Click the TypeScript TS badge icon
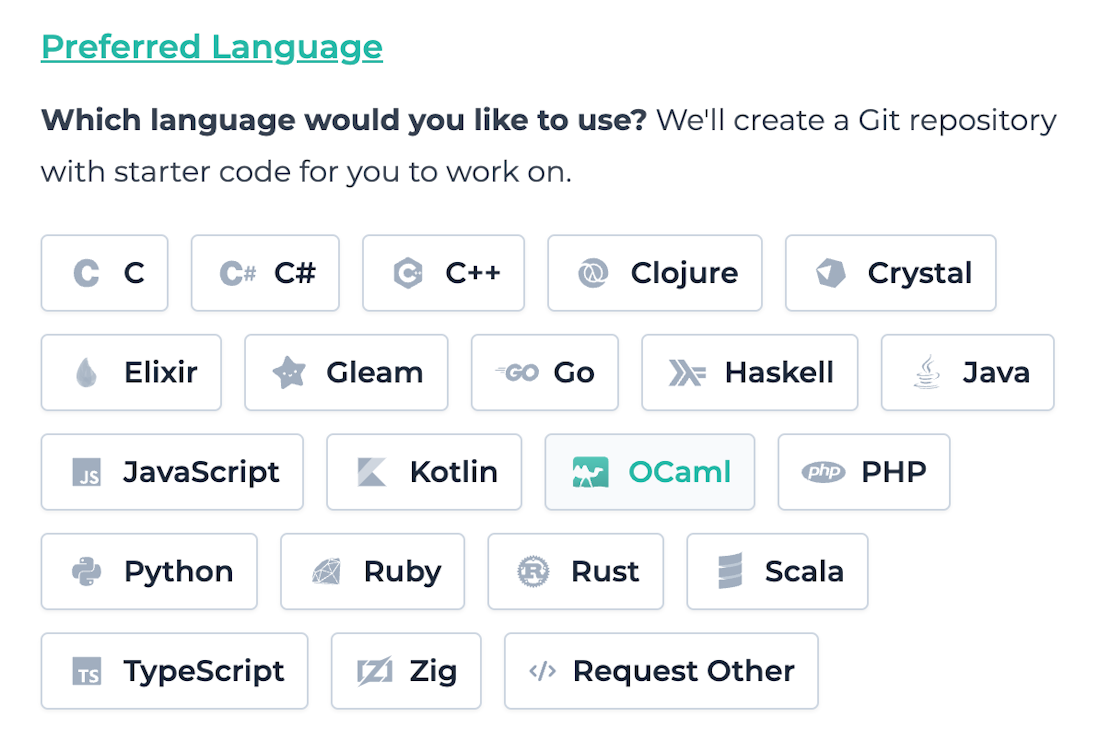Image resolution: width=1100 pixels, height=741 pixels. click(x=87, y=671)
